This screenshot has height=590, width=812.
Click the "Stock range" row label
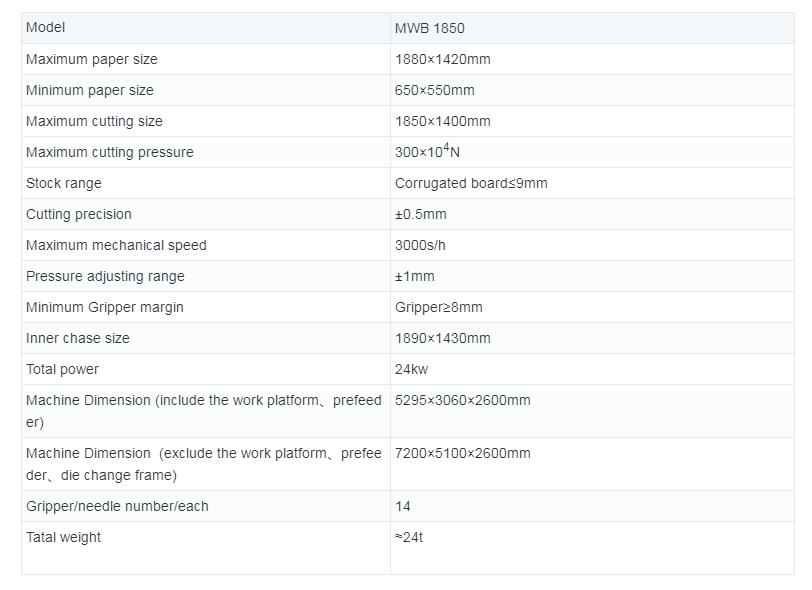click(63, 183)
